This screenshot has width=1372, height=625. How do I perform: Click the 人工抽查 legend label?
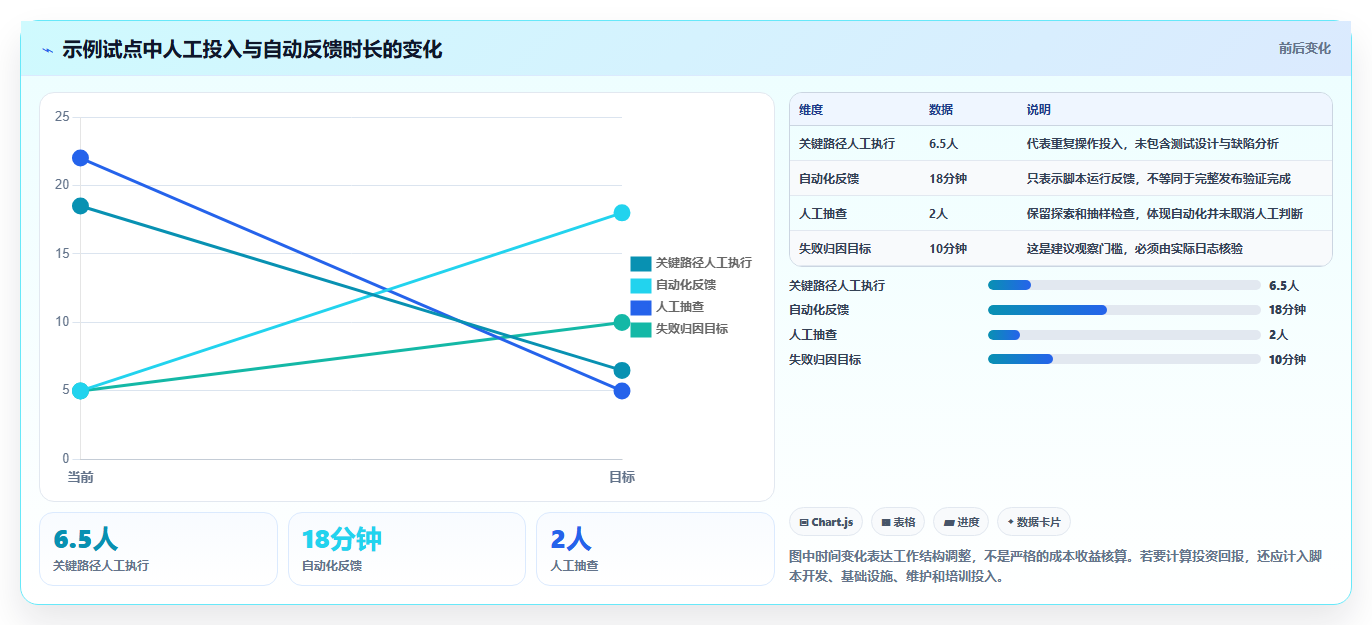click(680, 307)
